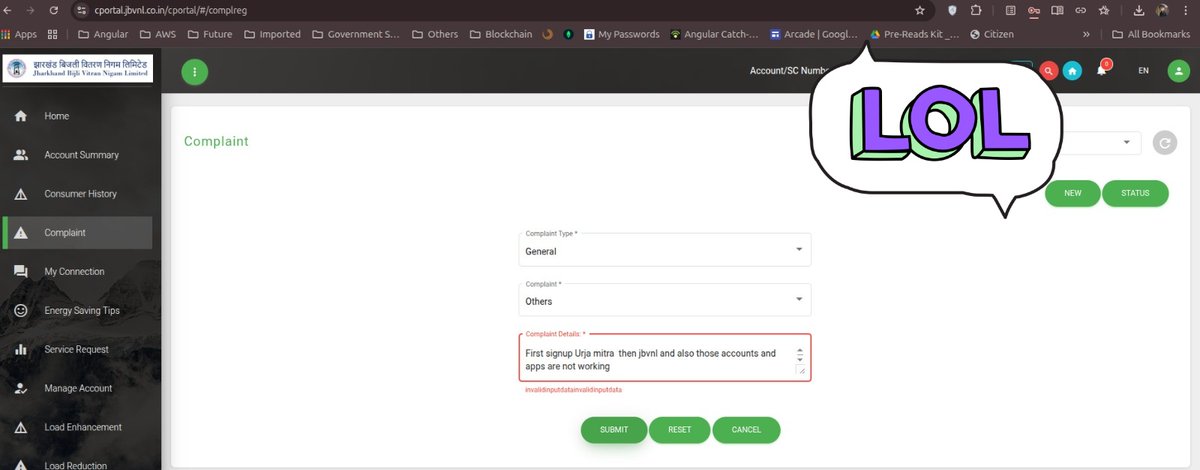This screenshot has height=470, width=1200.
Task: Click the Jharkhand Bijli Vitran Nigam logo
Action: [x=78, y=70]
